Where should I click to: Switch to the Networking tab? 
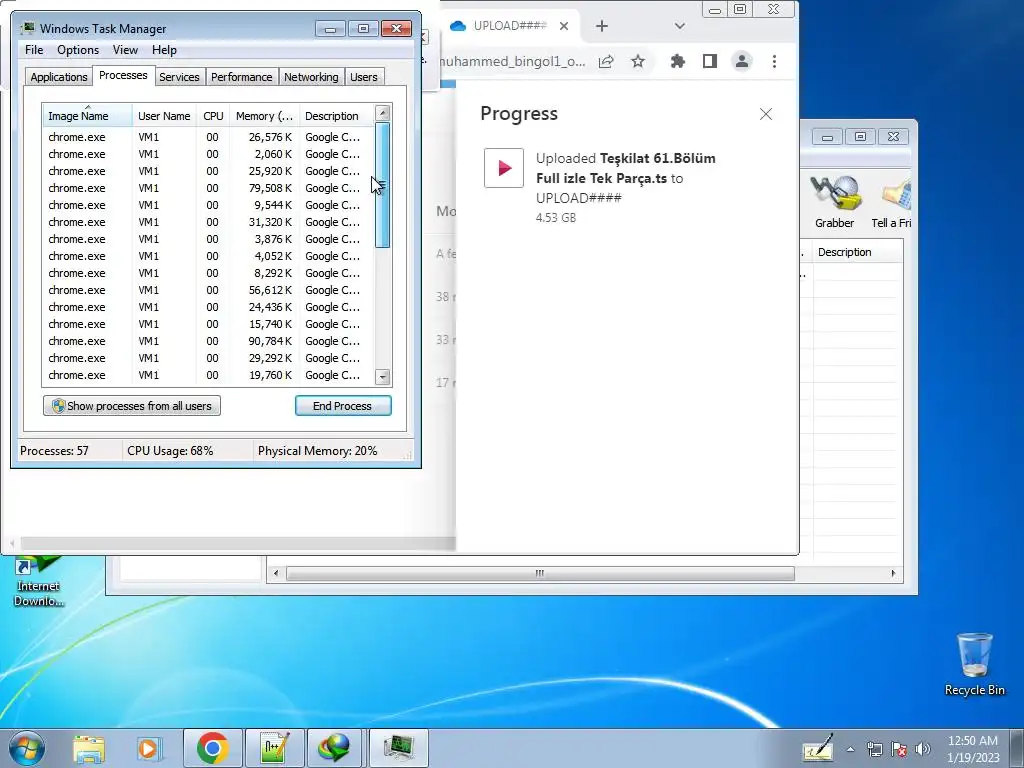(x=311, y=76)
